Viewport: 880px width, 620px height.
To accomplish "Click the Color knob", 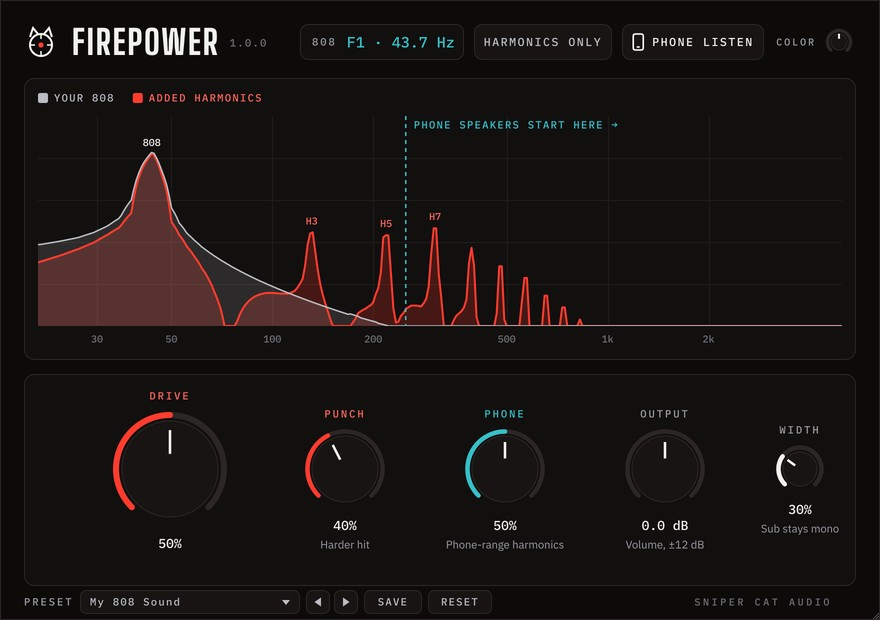I will 838,42.
